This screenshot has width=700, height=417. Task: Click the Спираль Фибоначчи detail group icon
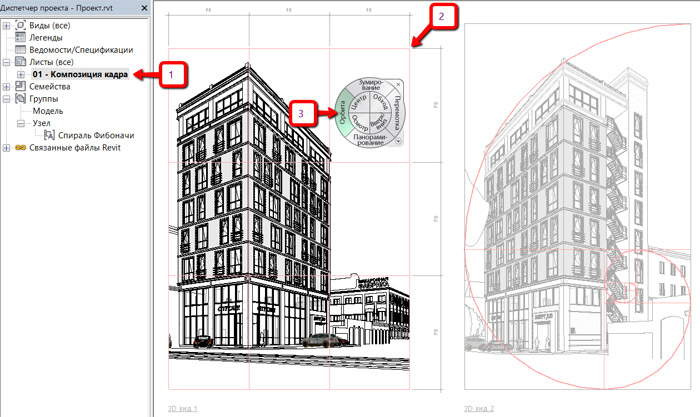(x=50, y=135)
